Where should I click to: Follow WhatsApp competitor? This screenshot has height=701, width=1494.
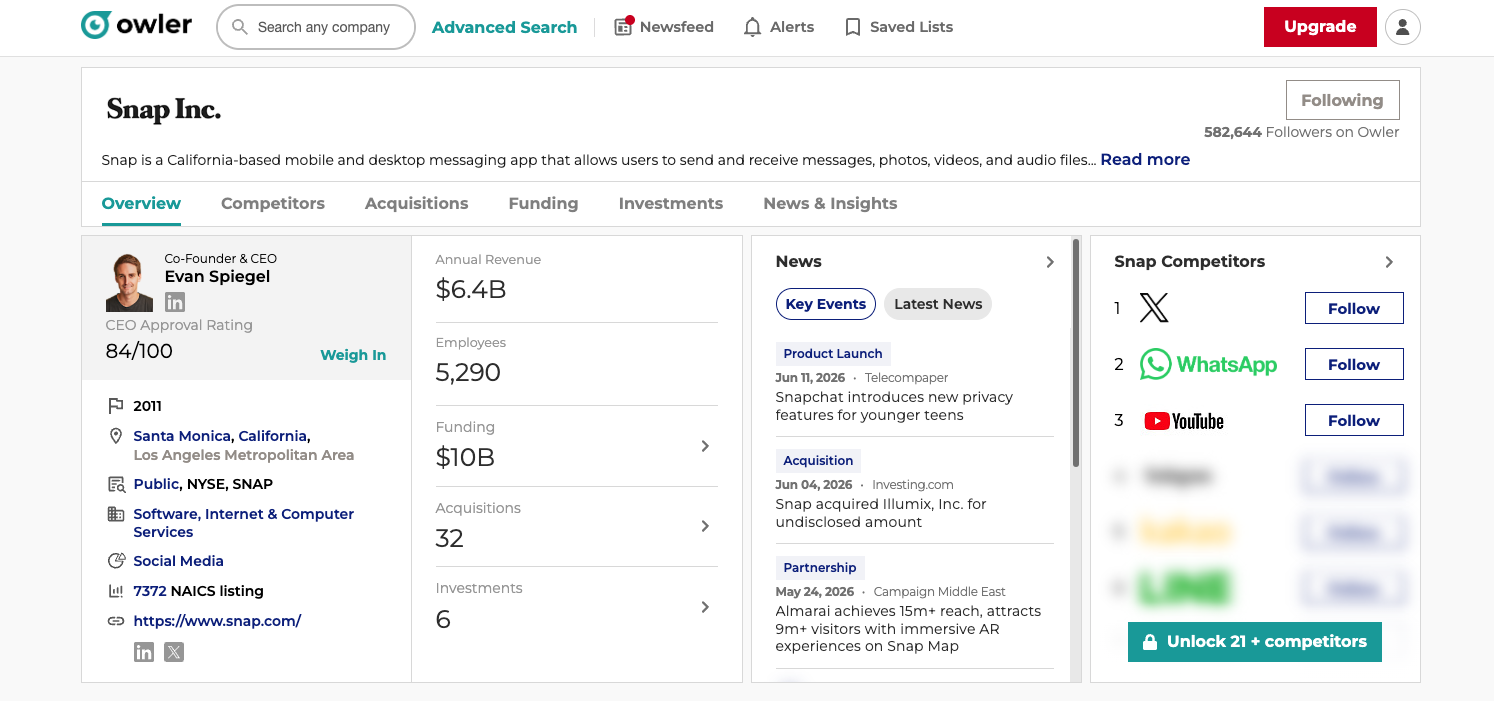pos(1354,364)
